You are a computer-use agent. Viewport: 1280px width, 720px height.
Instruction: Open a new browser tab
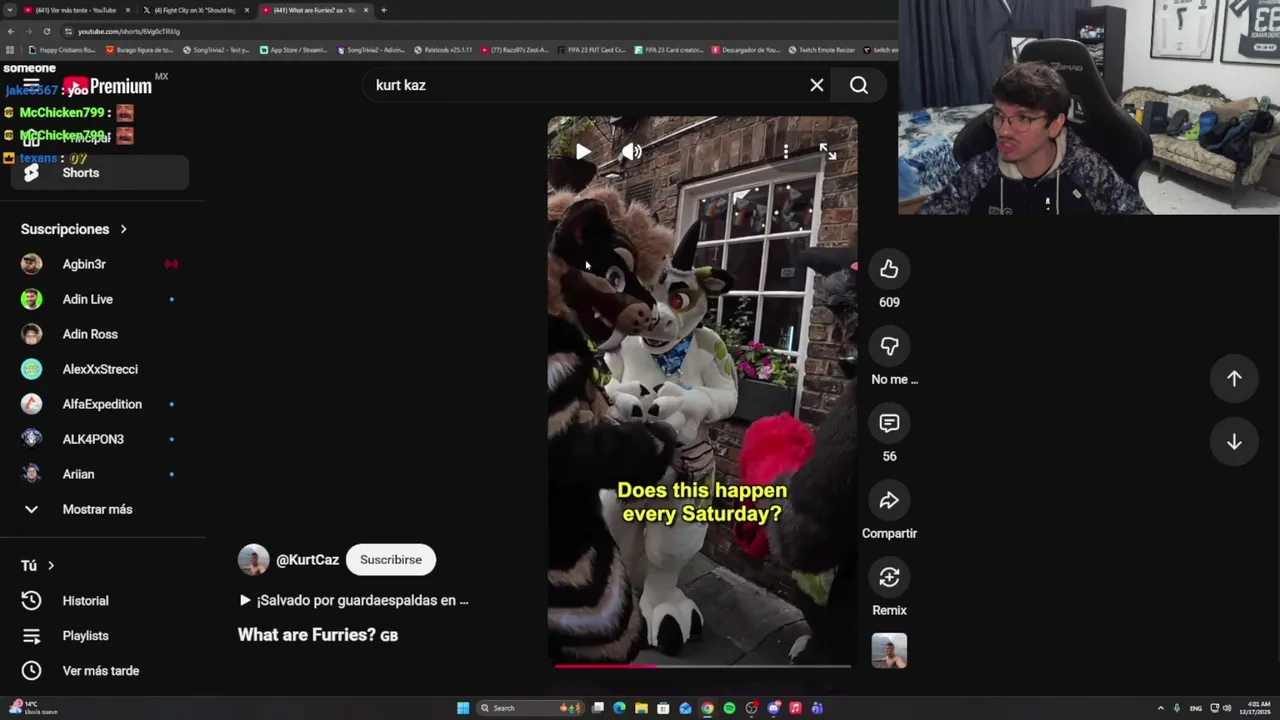(384, 10)
